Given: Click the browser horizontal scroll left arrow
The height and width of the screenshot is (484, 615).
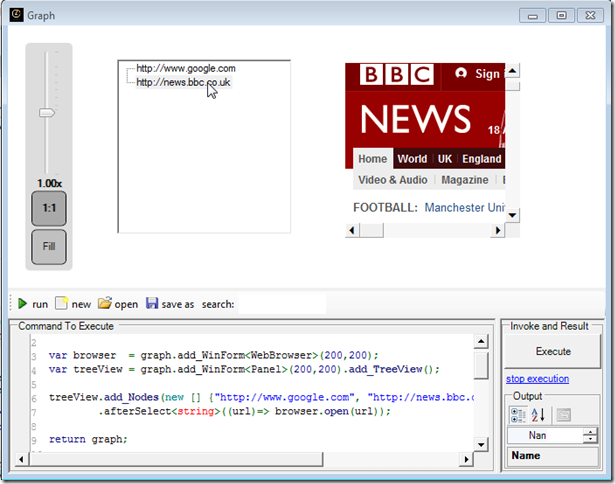Looking at the screenshot, I should [x=352, y=230].
